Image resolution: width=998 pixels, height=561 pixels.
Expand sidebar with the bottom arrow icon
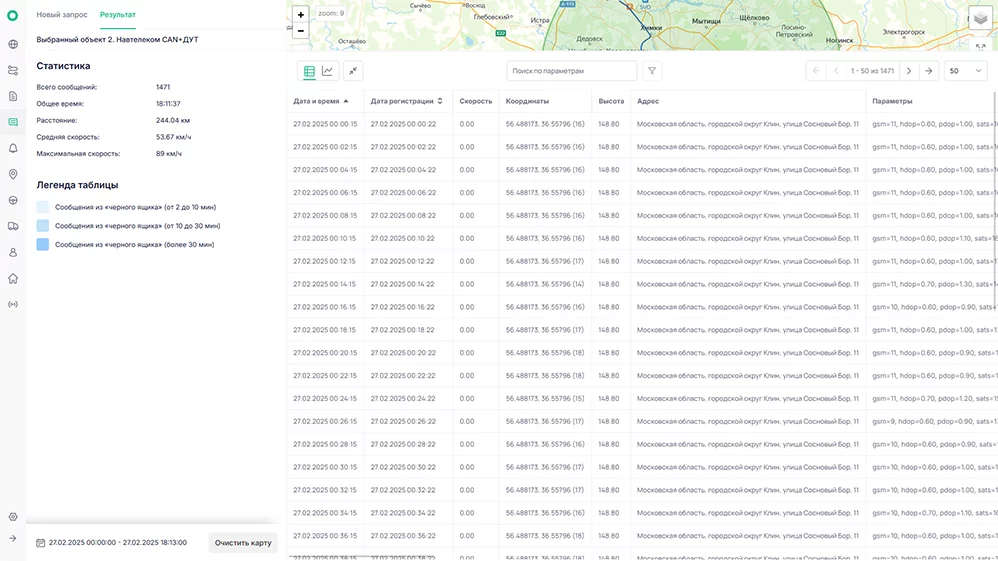pos(13,539)
